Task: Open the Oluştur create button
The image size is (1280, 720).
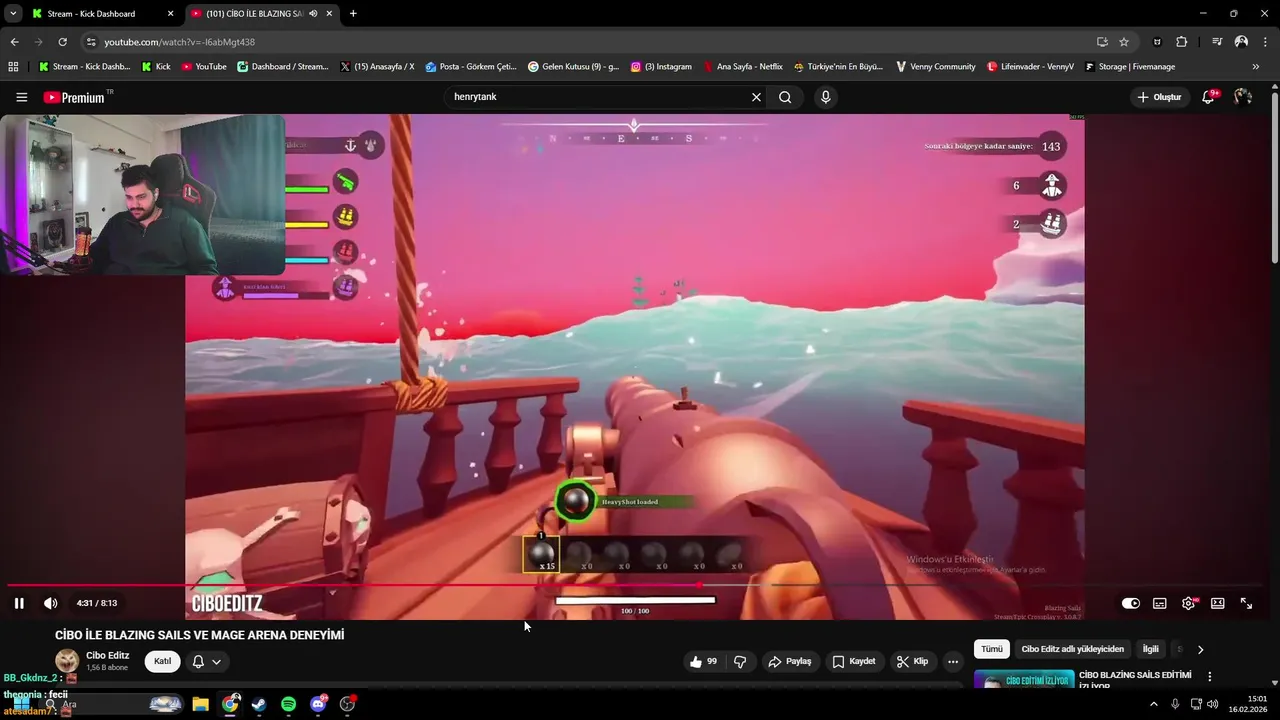Action: (x=1159, y=97)
